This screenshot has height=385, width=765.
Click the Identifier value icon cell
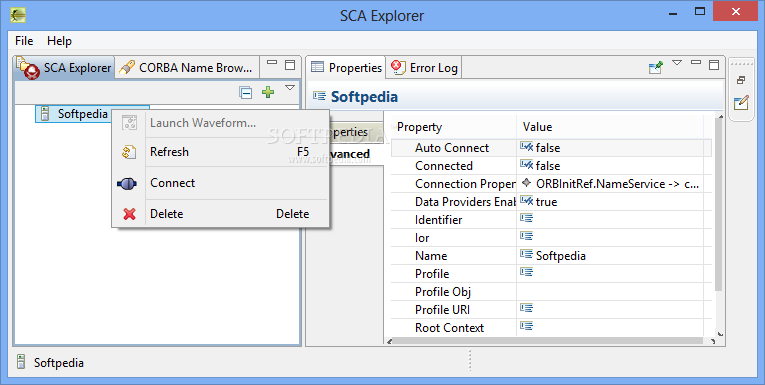(x=526, y=218)
